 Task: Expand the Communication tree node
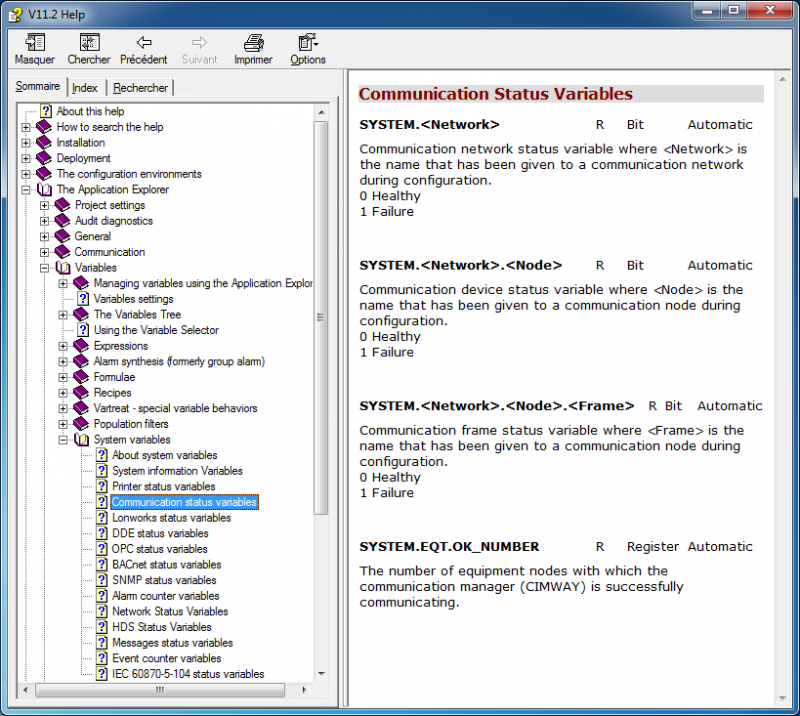44,252
